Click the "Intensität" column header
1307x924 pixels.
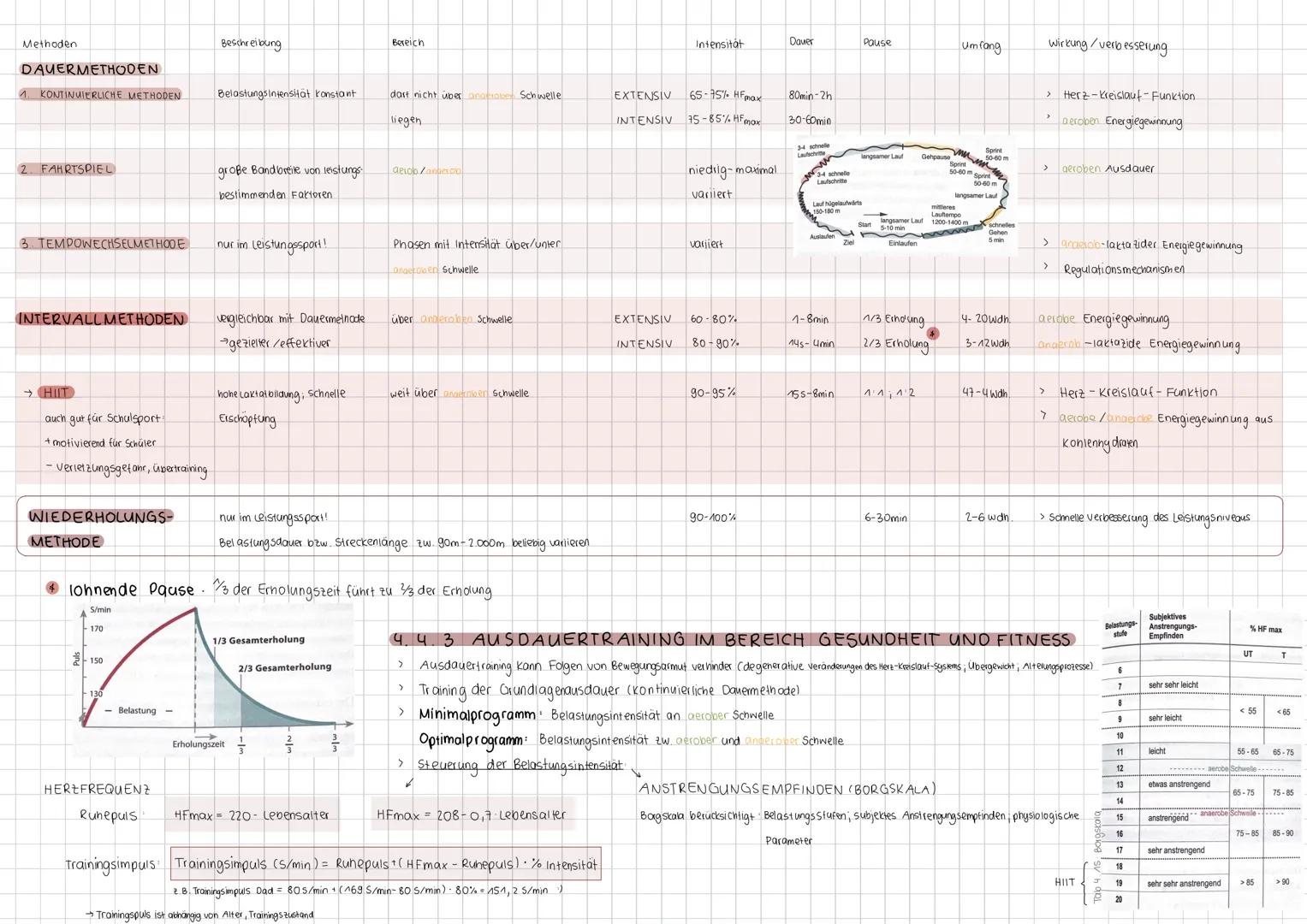(x=719, y=44)
